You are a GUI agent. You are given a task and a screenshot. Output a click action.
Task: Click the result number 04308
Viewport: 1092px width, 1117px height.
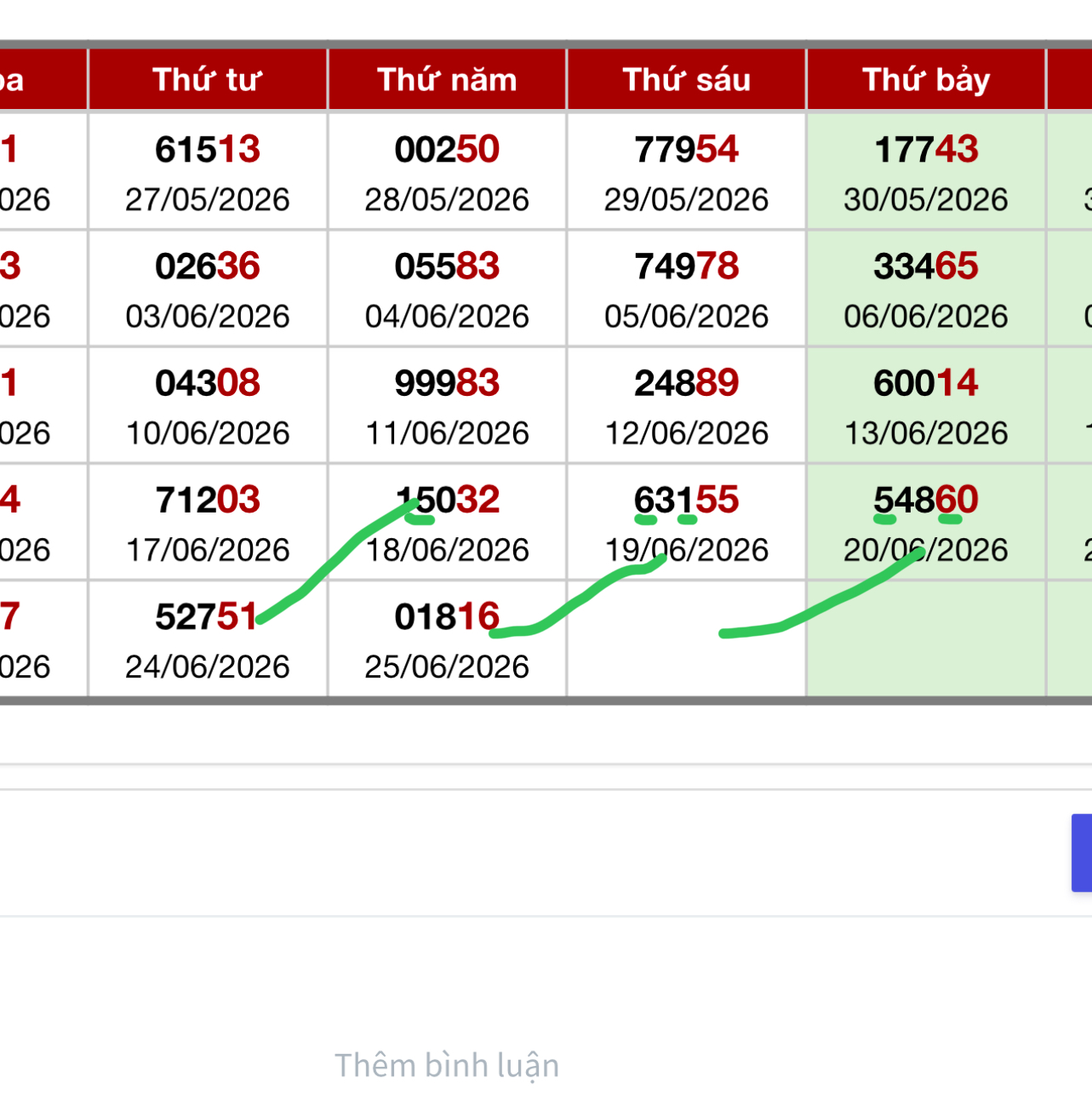click(x=208, y=383)
